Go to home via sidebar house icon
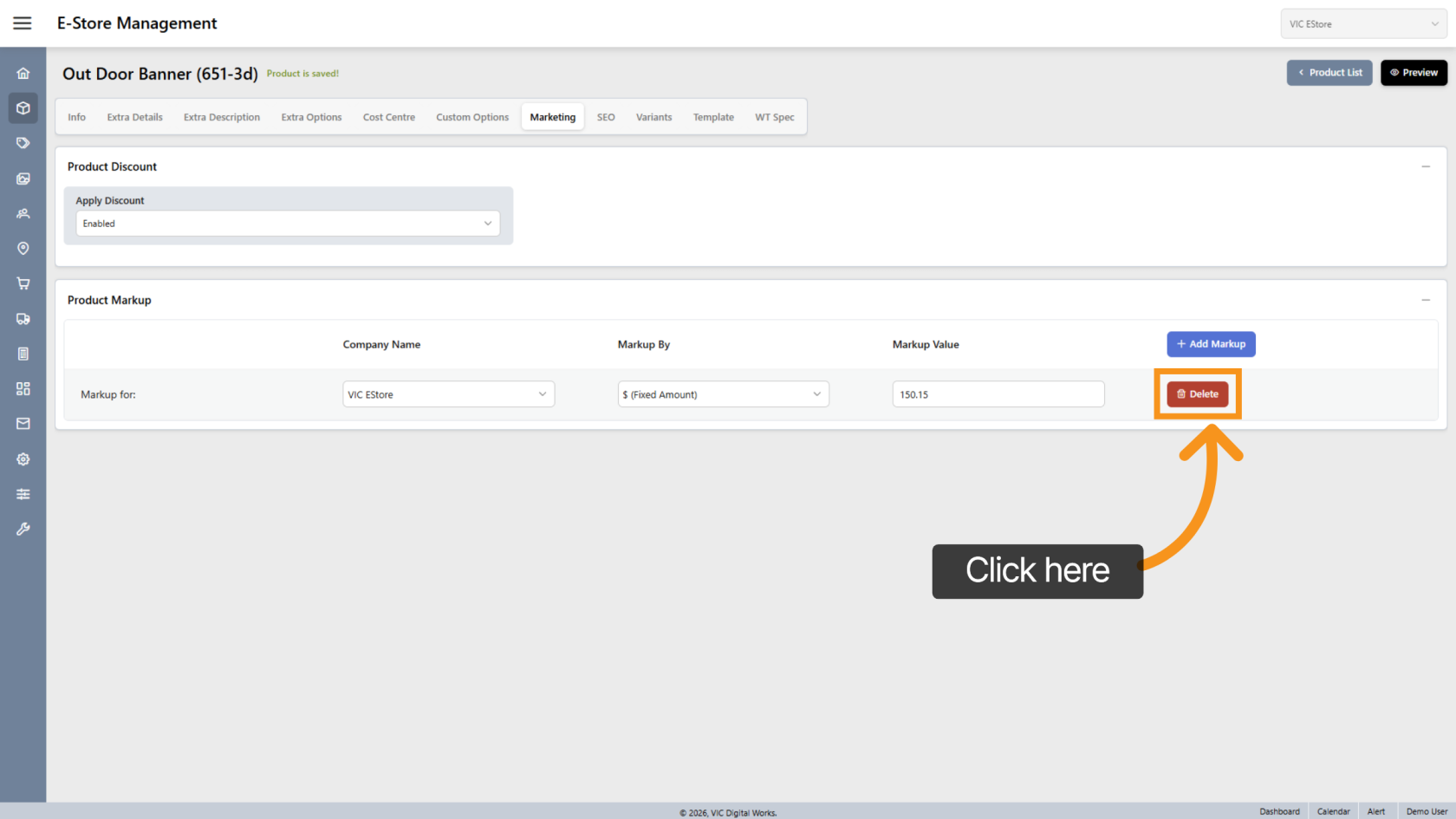 (23, 74)
